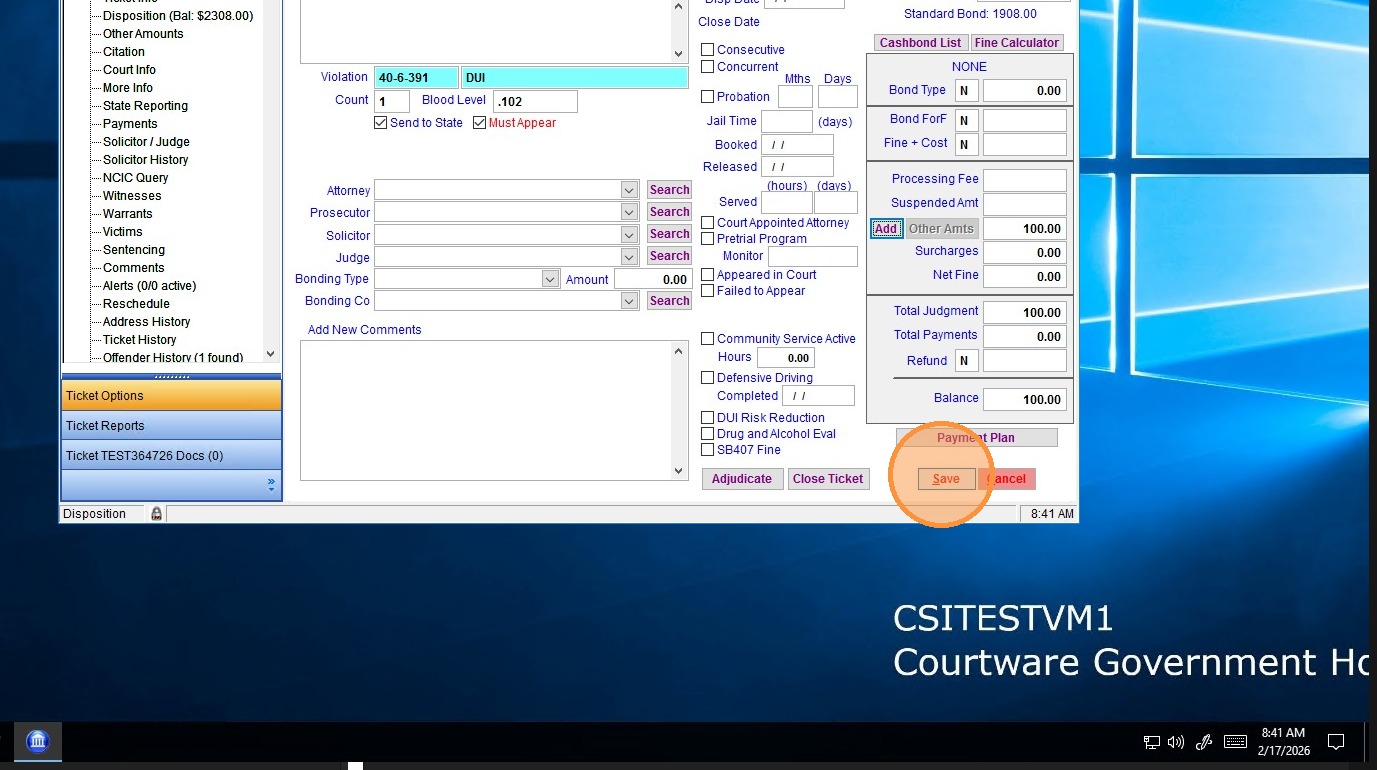Click the double chevron below Ticket Docs
The image size is (1377, 770).
[x=271, y=484]
